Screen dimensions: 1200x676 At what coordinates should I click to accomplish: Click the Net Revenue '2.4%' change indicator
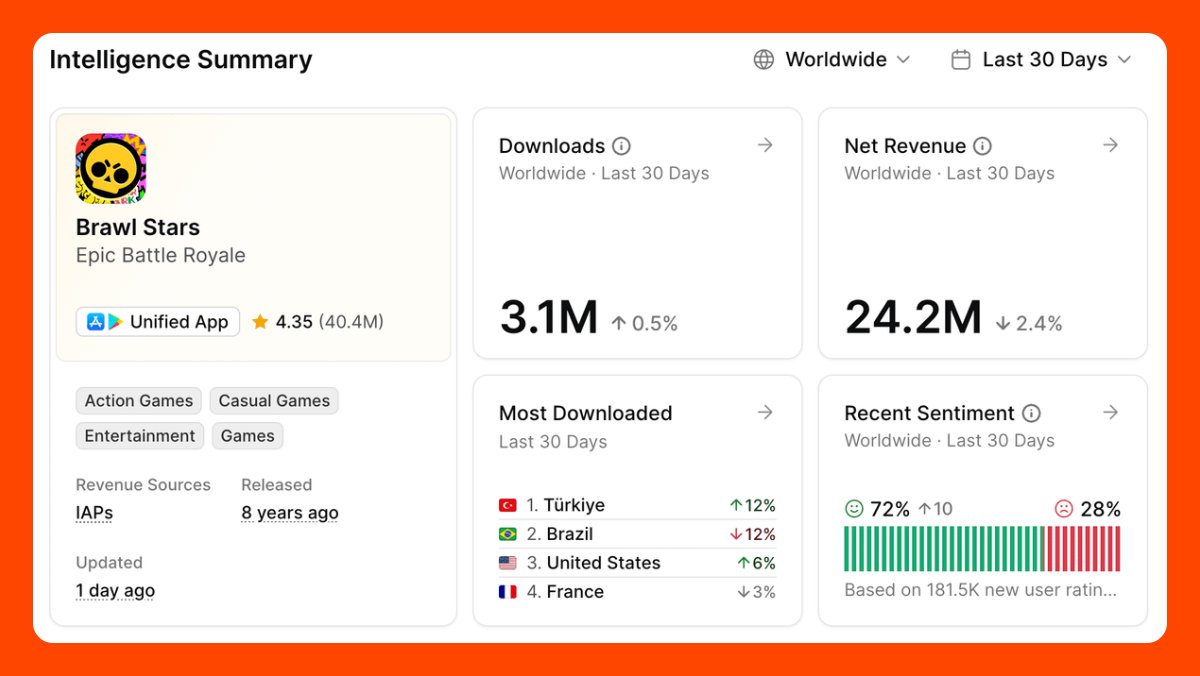(x=1029, y=324)
